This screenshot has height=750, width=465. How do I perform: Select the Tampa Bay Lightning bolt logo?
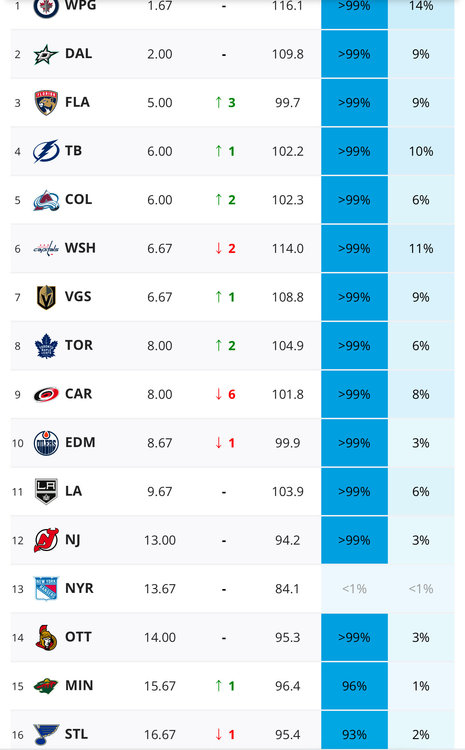[46, 151]
